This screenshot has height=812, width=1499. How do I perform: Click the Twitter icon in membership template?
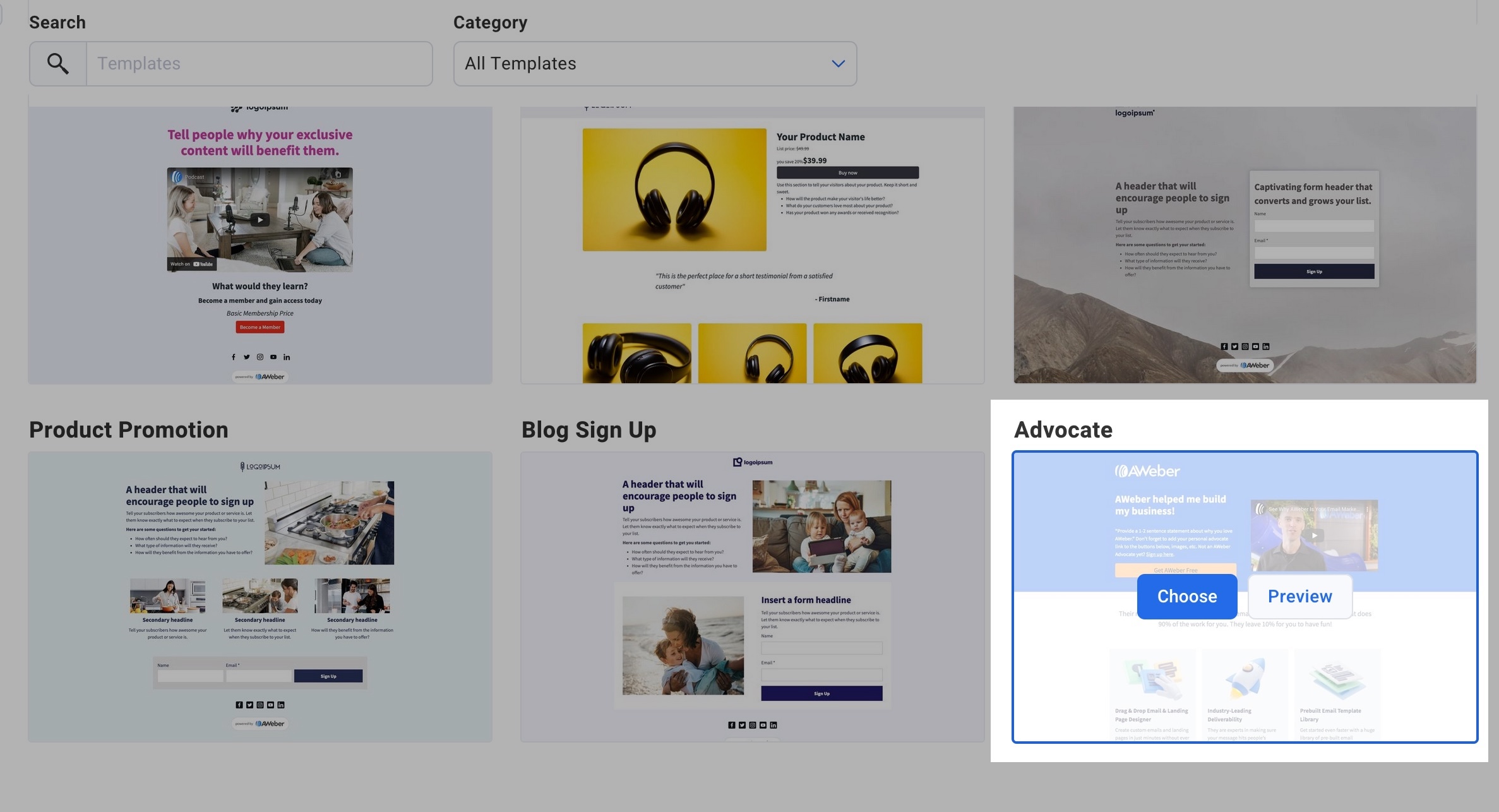pos(246,357)
